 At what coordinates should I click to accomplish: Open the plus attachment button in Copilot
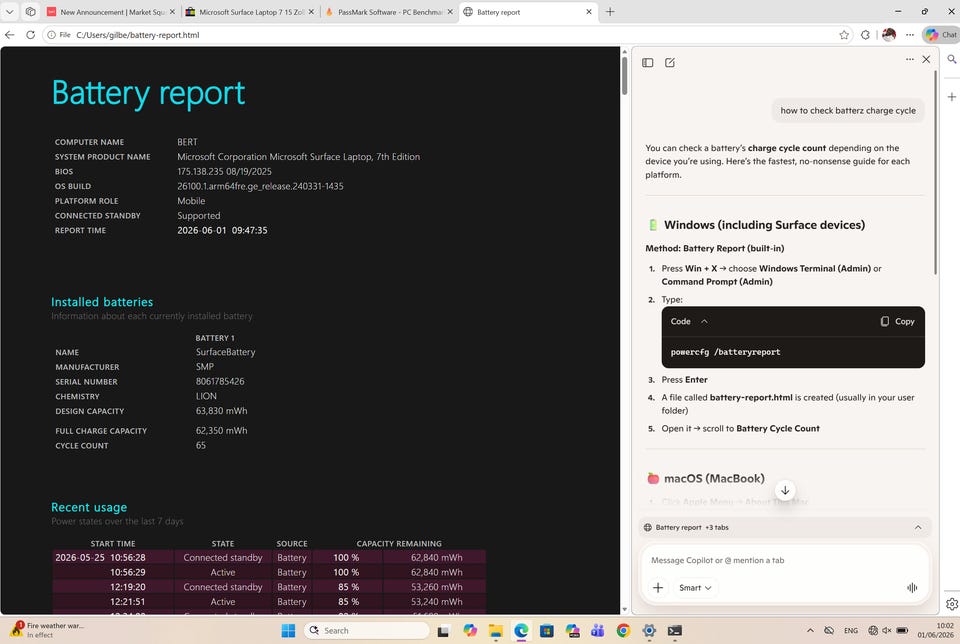(x=658, y=588)
